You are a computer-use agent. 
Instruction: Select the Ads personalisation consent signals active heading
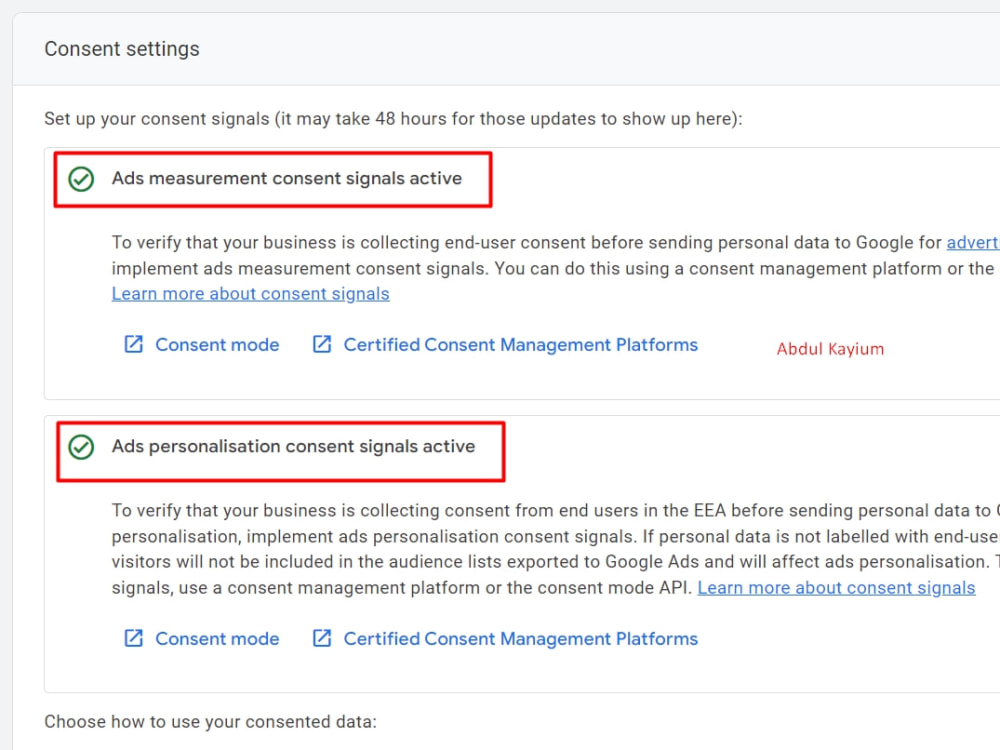295,446
